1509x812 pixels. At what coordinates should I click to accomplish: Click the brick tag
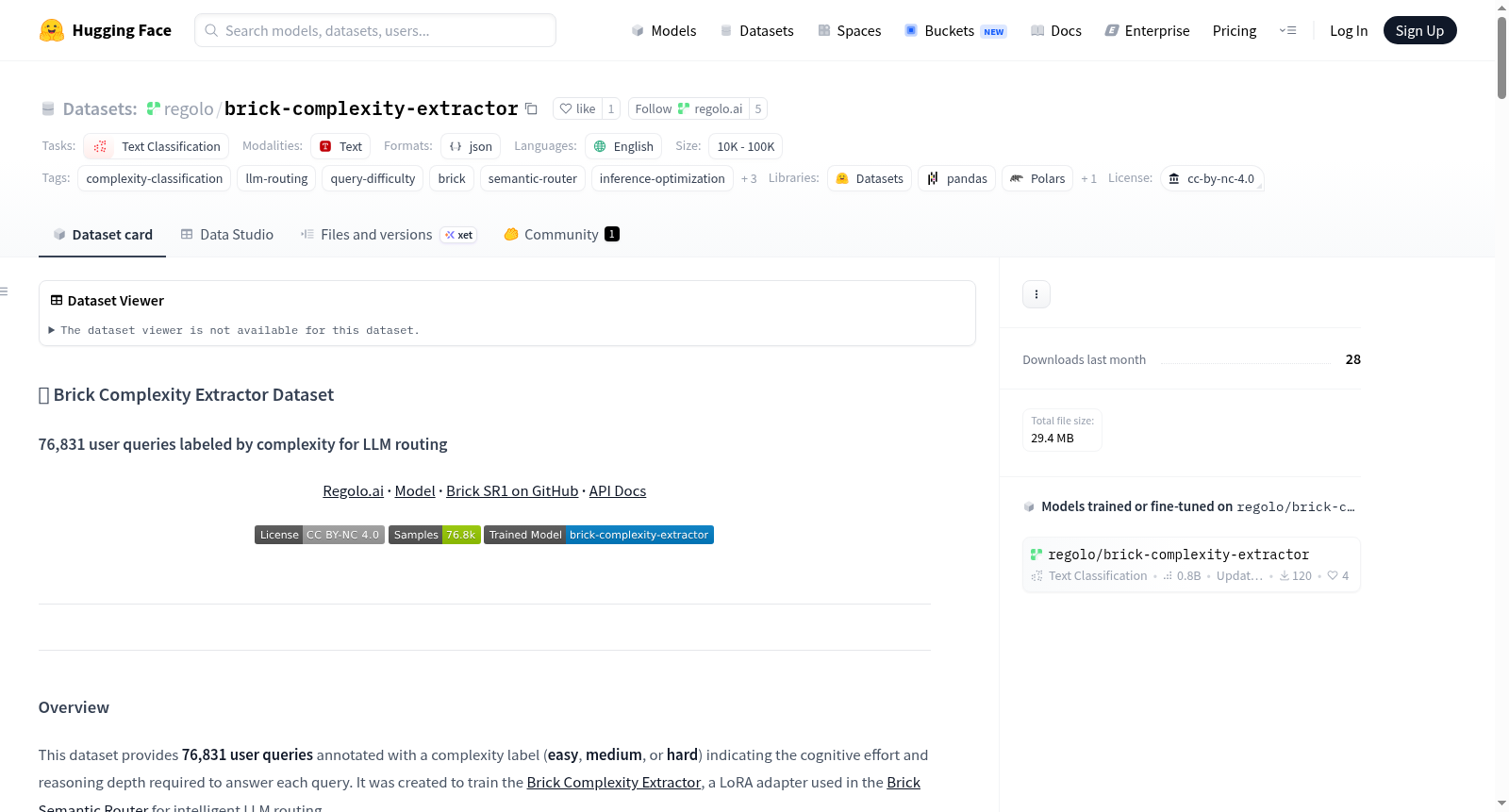452,178
